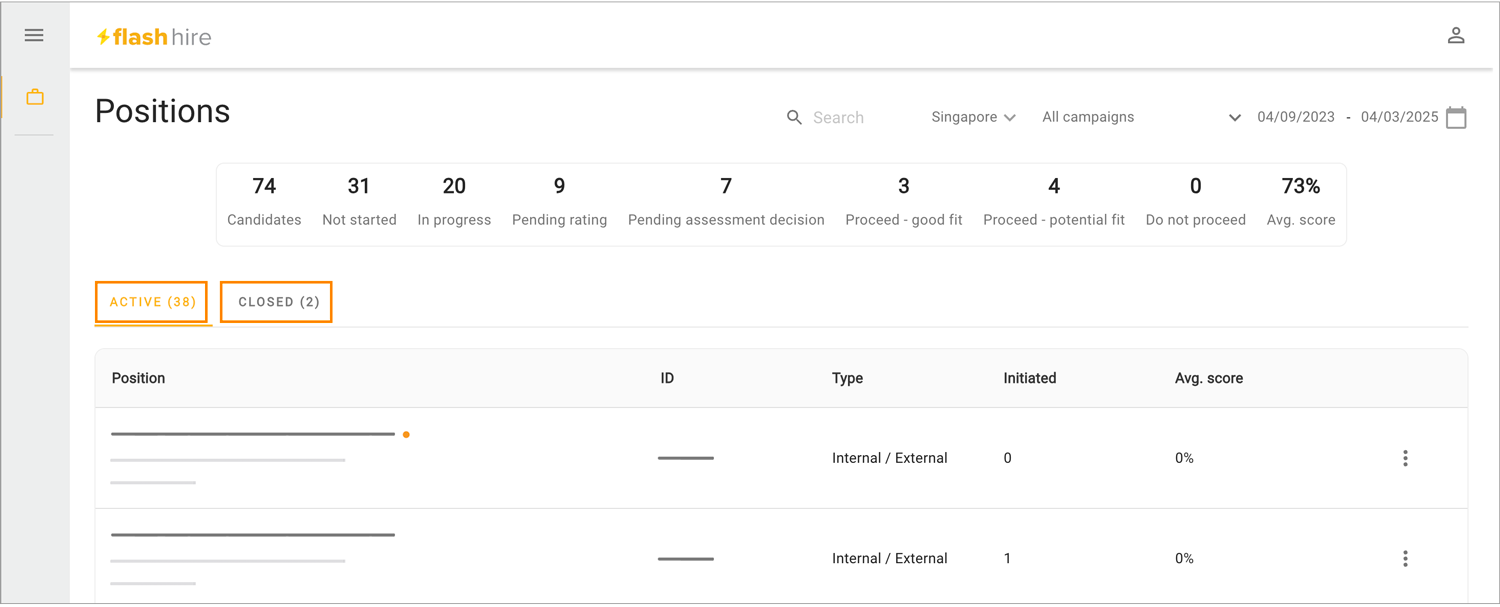Click the 3 Proceed - good fit stat

(x=904, y=203)
